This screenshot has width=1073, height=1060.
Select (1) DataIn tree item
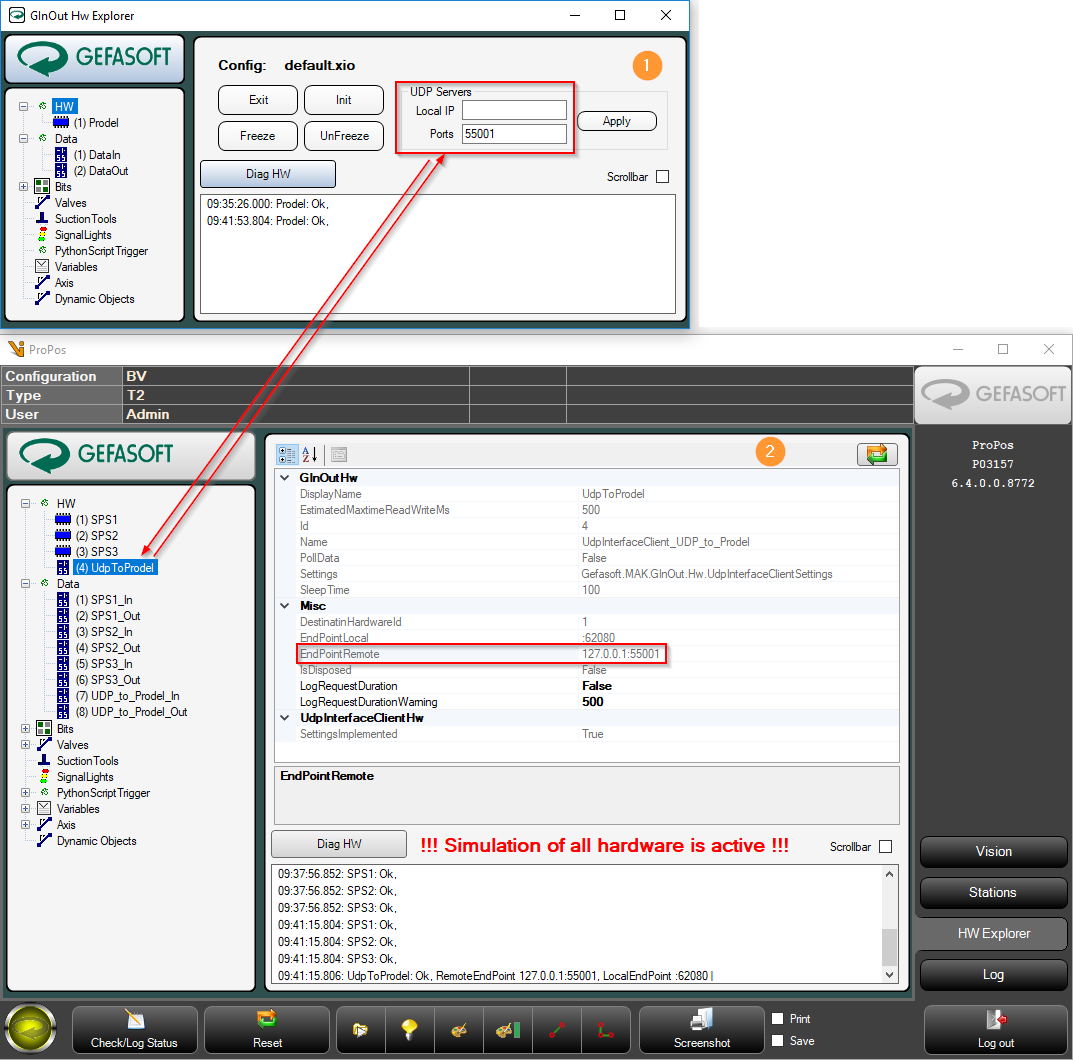tap(97, 155)
